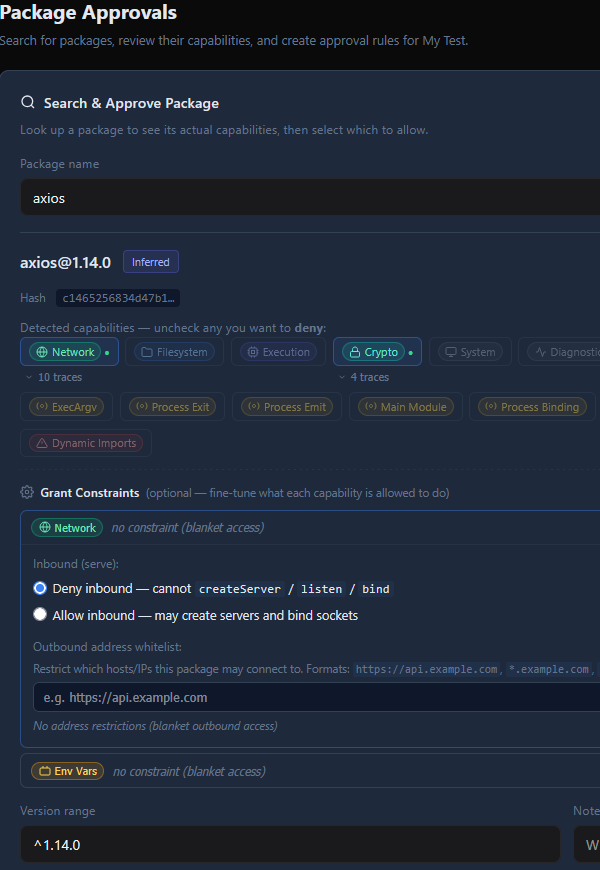Click the globe icon in the Network capability chip
This screenshot has width=600, height=870.
tap(42, 352)
